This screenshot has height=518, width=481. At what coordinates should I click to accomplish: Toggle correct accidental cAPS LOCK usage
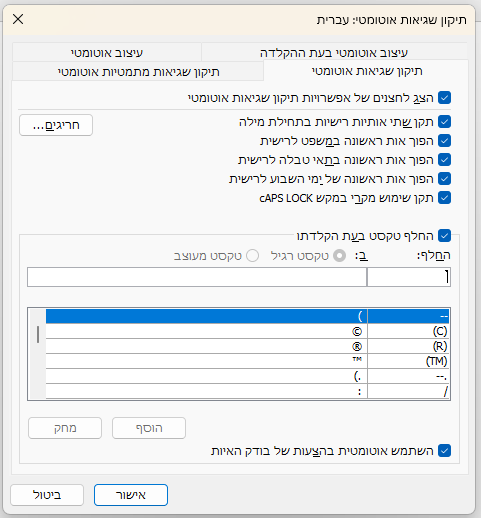tap(444, 198)
